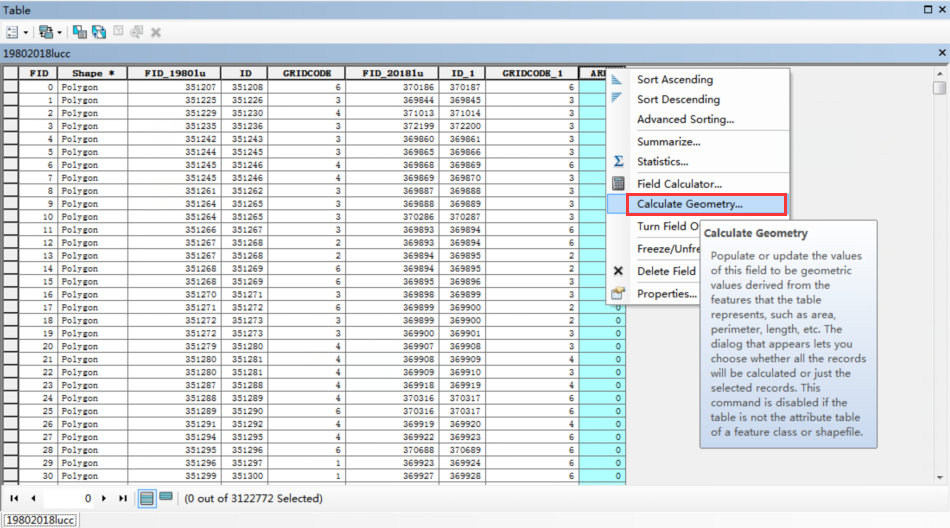Choose Sort Ascending from context menu
Viewport: 950px width, 528px height.
pos(675,79)
